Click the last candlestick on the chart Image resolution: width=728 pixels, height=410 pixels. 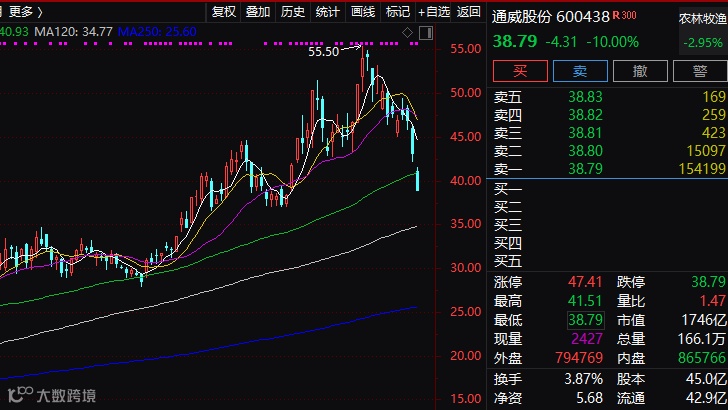[x=417, y=179]
